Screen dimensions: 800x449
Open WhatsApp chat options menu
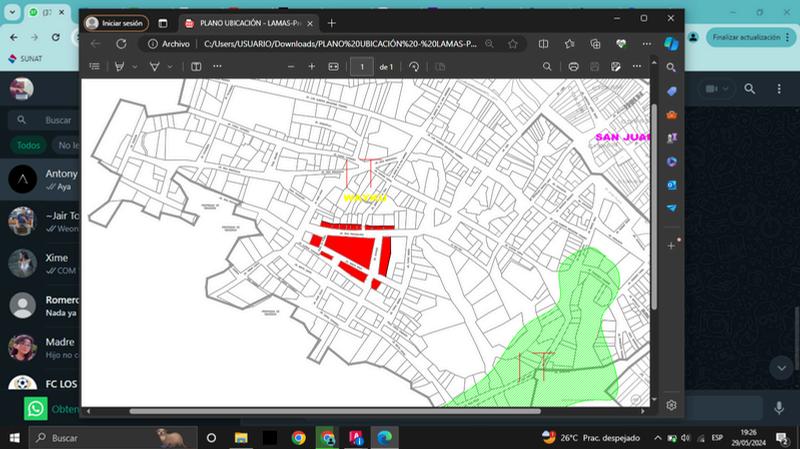tap(779, 89)
